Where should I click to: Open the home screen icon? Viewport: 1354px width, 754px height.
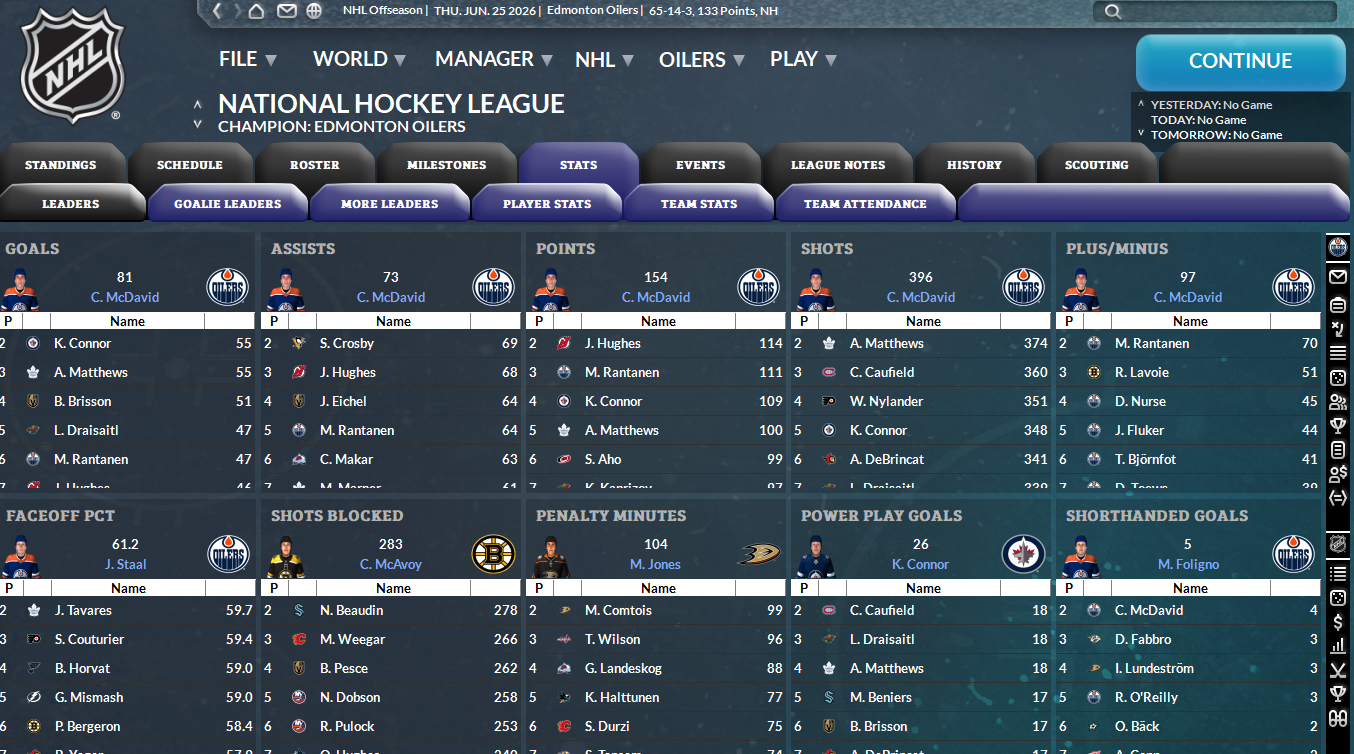click(257, 11)
